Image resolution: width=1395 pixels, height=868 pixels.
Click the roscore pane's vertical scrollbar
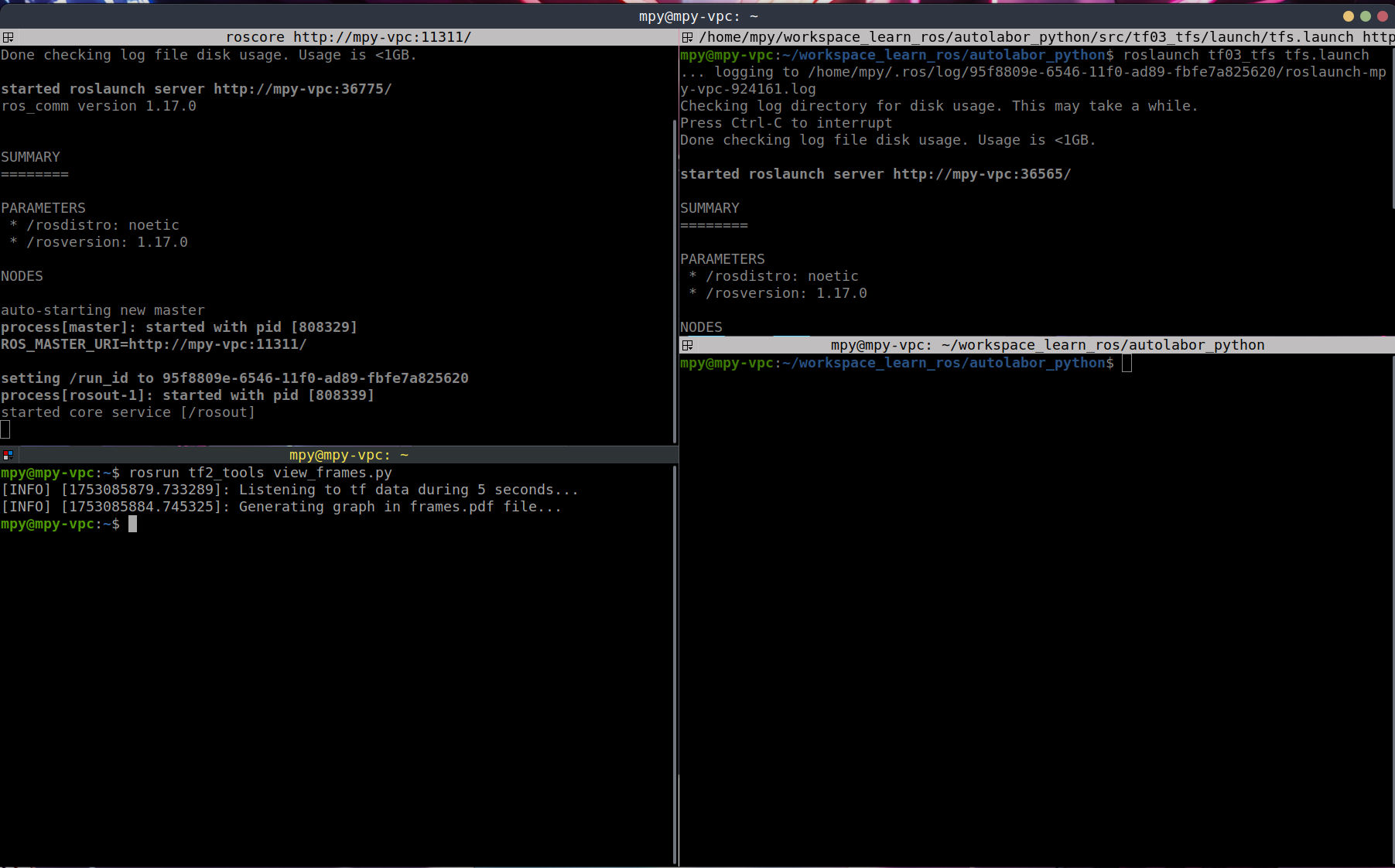coord(675,232)
